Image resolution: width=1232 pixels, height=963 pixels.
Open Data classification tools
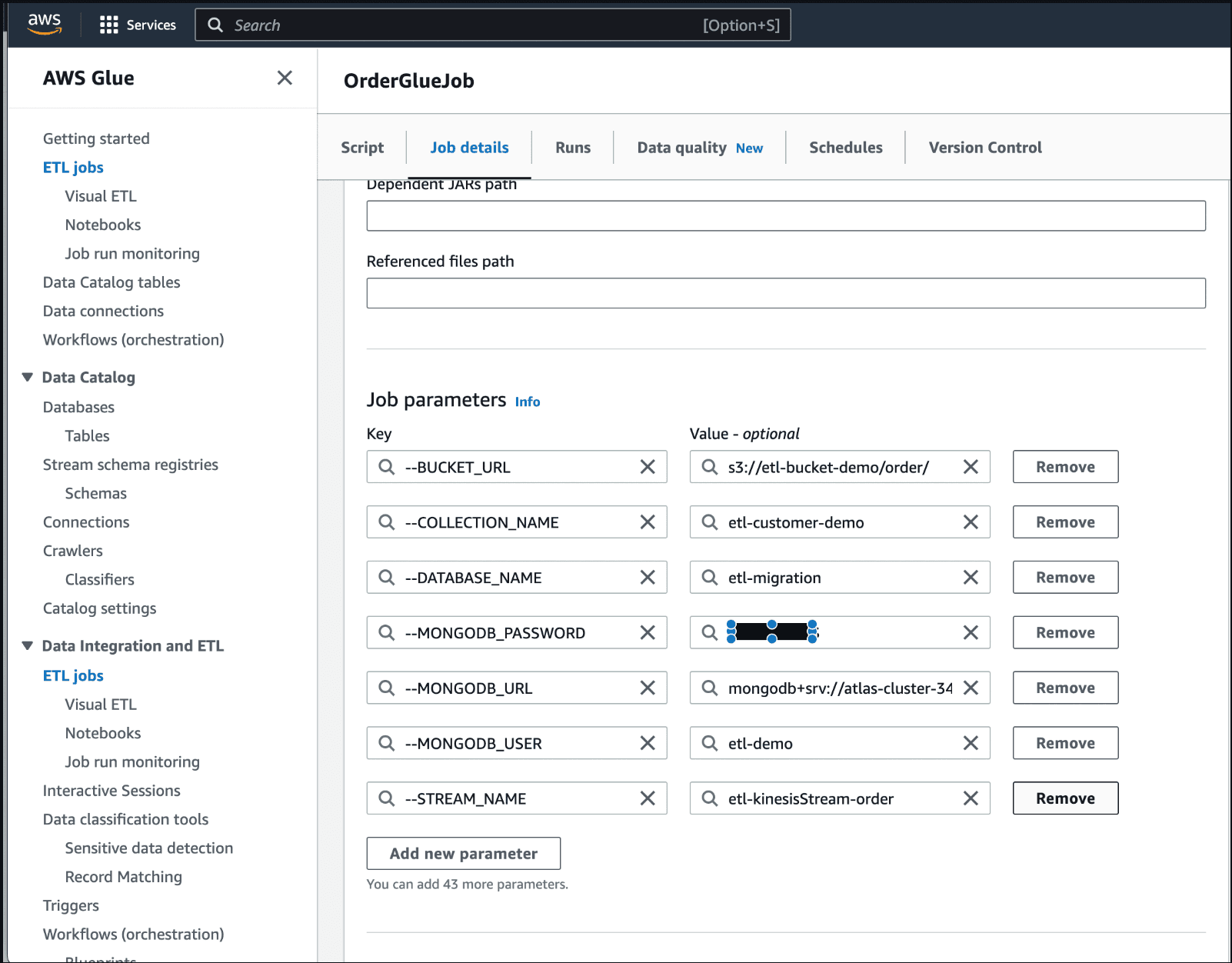click(125, 819)
